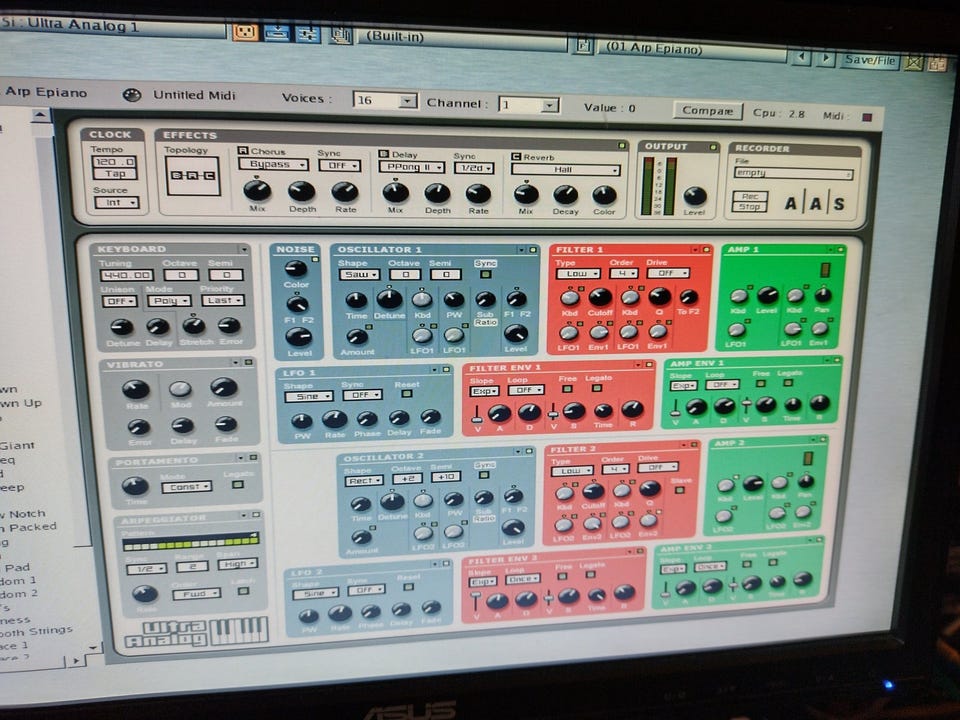Click the Arpeggiator pattern step strip
This screenshot has width=960, height=720.
pos(190,541)
